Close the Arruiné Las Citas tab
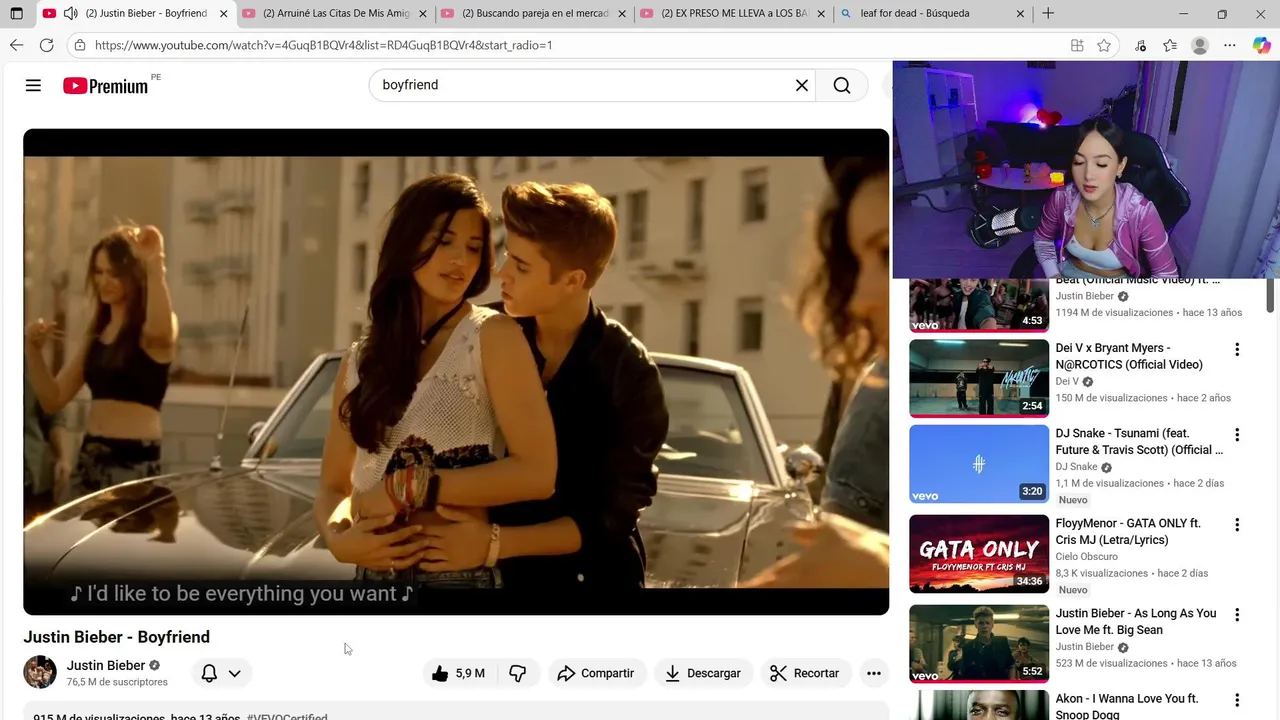The image size is (1280, 720). 423,14
